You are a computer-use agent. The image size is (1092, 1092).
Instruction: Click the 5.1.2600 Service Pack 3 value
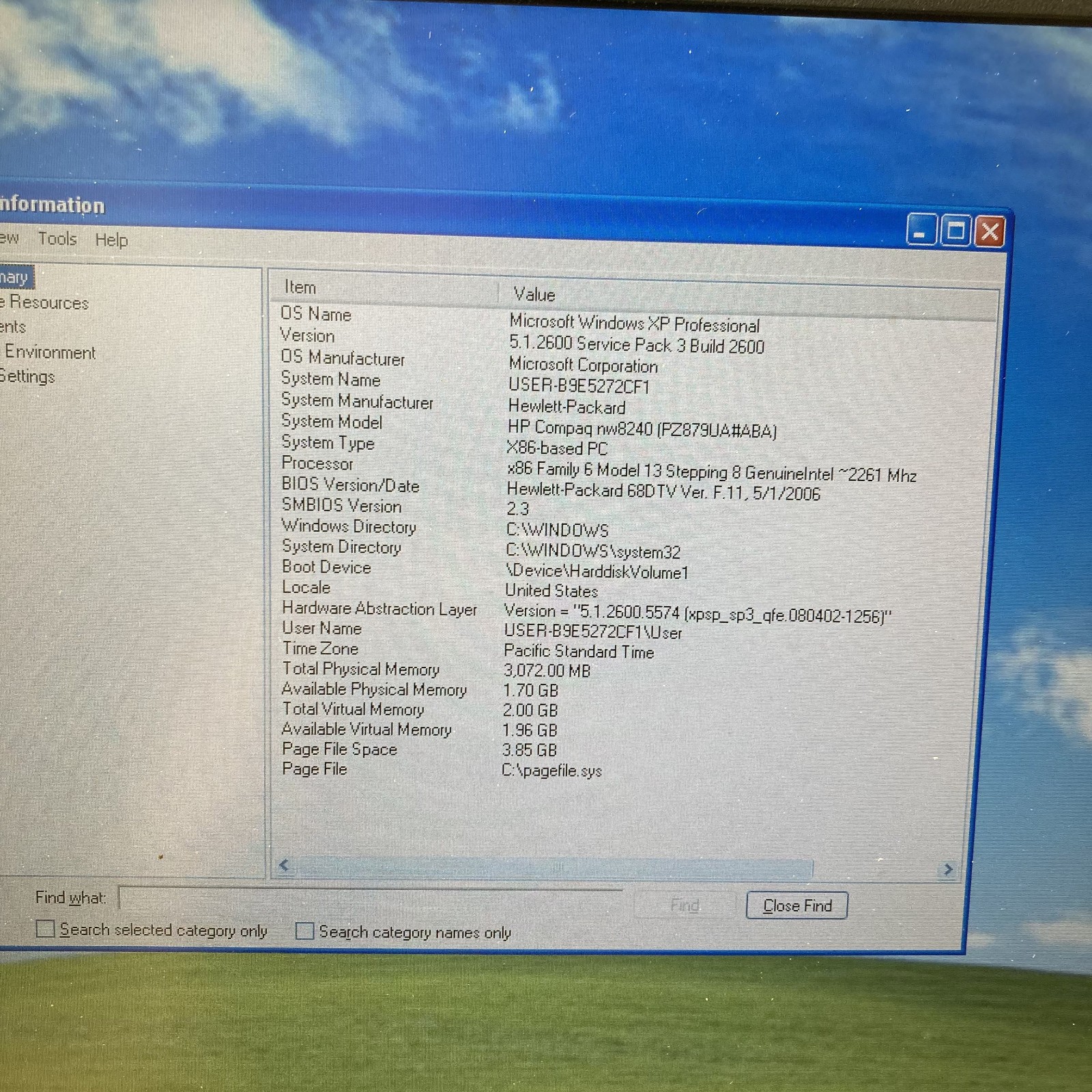[636, 345]
